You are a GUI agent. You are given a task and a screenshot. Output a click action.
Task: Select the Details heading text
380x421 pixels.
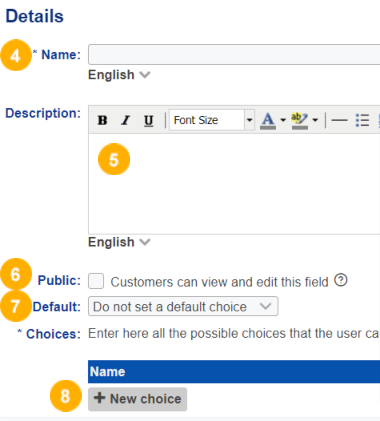pyautogui.click(x=35, y=16)
